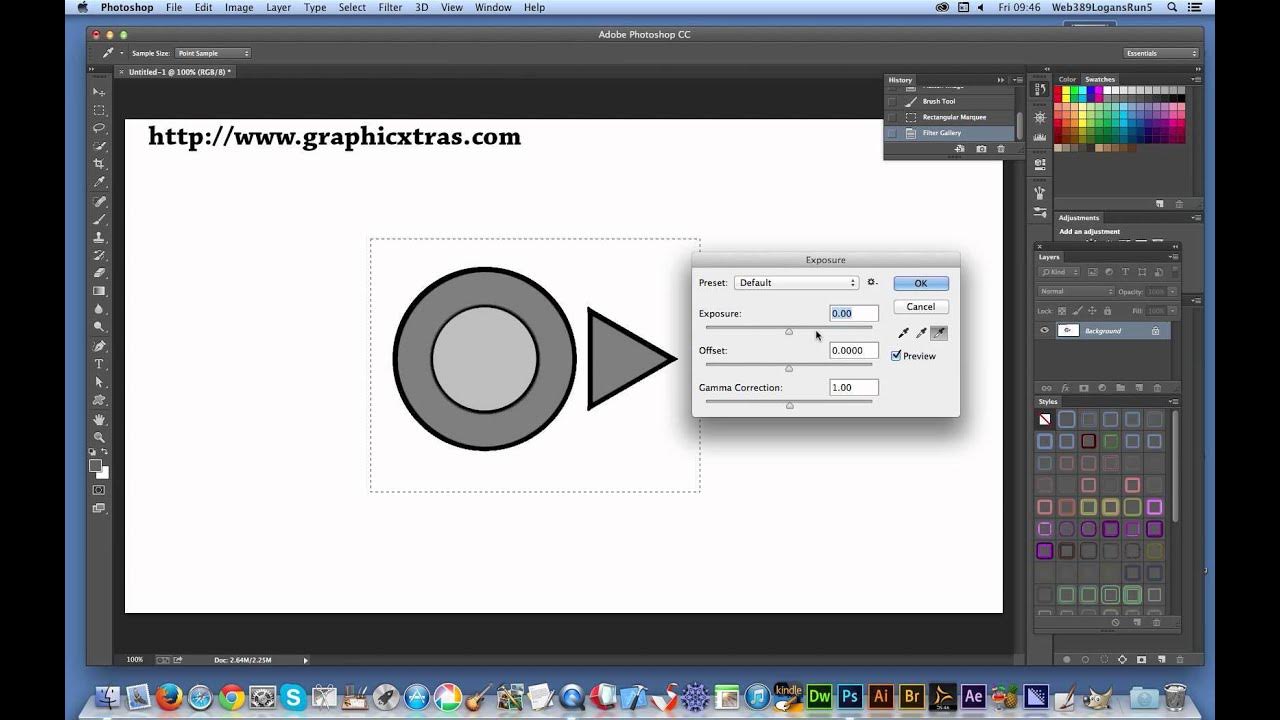Click OK in the Exposure dialog
This screenshot has height=720, width=1280.
[x=921, y=283]
